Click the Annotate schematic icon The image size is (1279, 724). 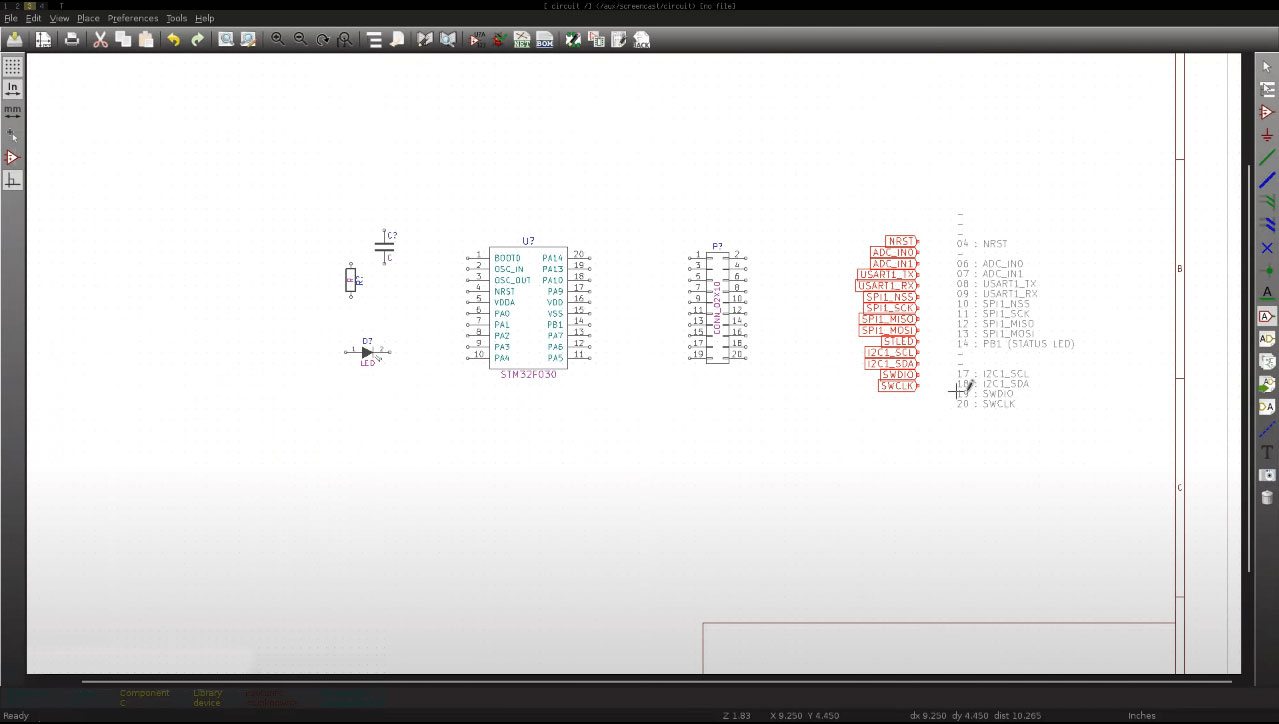click(x=477, y=40)
